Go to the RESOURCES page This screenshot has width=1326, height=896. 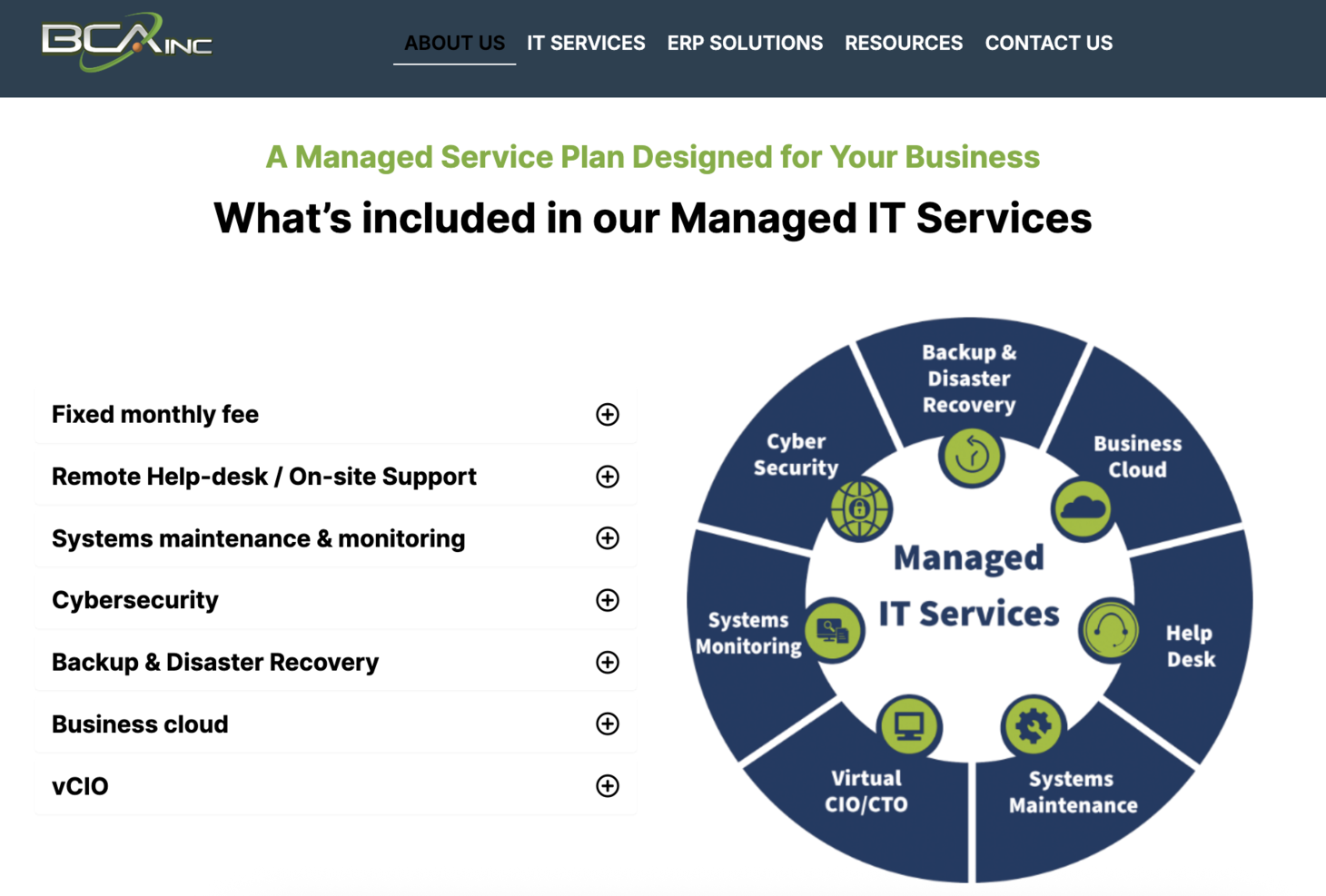[904, 43]
